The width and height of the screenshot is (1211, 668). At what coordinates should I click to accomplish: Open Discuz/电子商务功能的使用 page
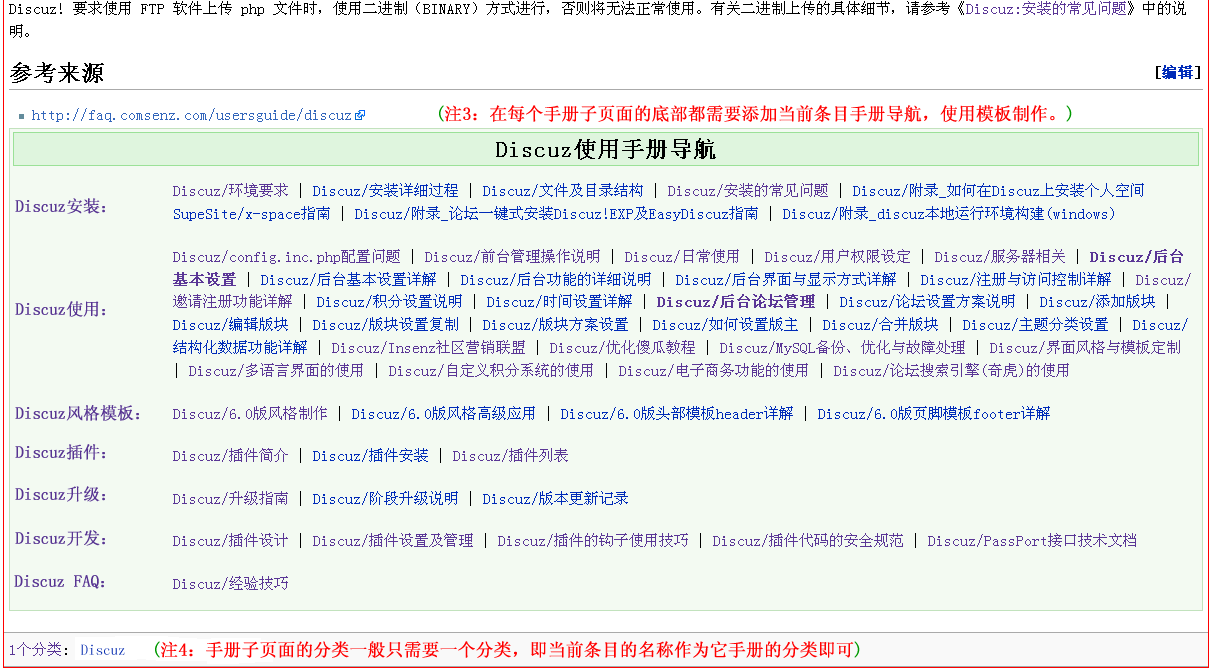[x=713, y=370]
